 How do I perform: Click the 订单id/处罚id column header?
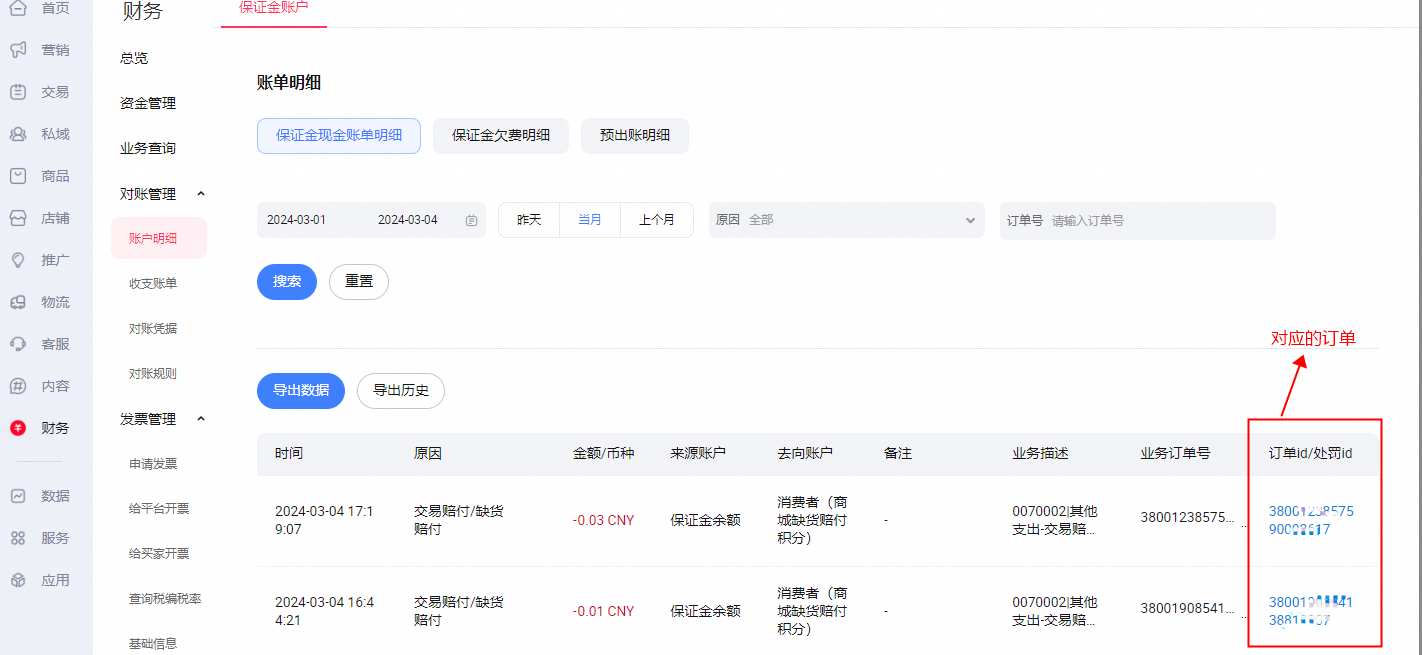pyautogui.click(x=1310, y=454)
